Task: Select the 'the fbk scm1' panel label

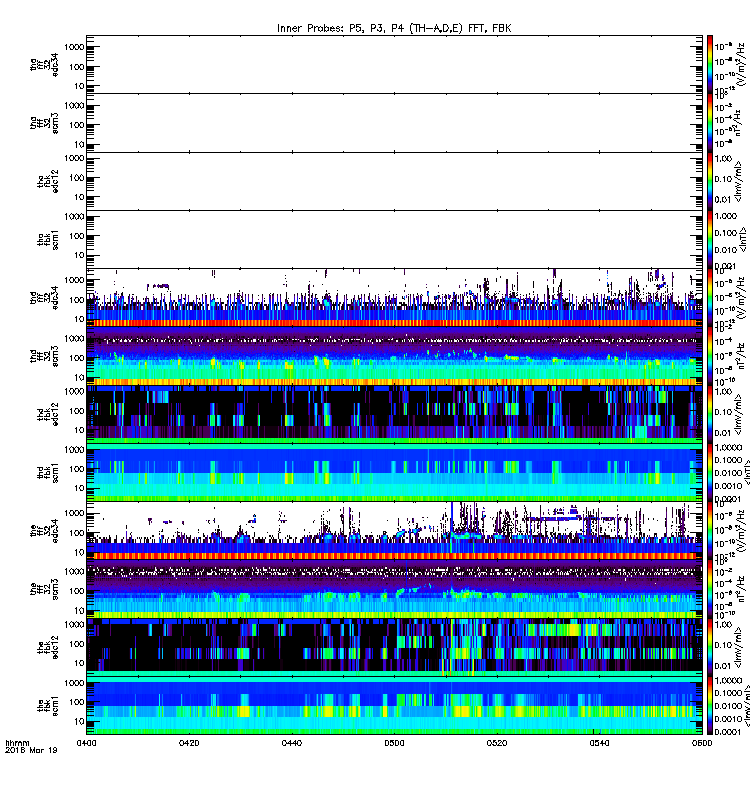Action: 48,706
